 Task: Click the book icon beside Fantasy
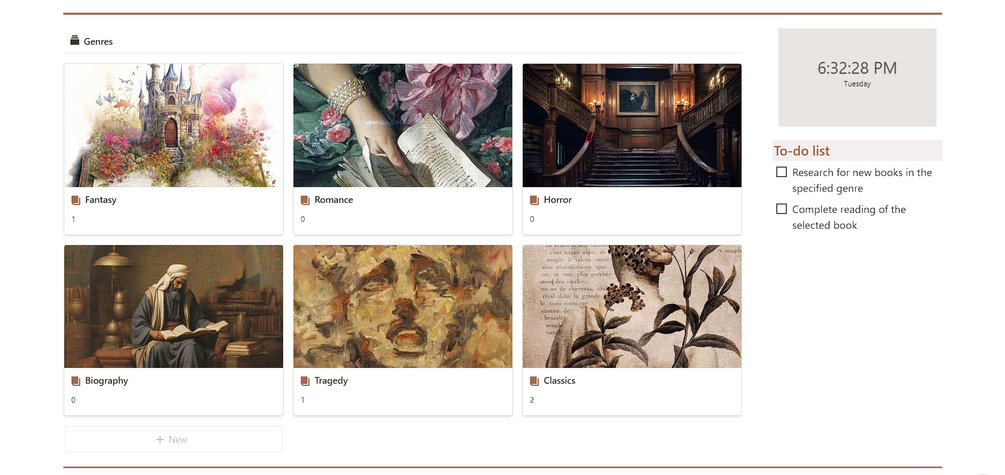(76, 200)
